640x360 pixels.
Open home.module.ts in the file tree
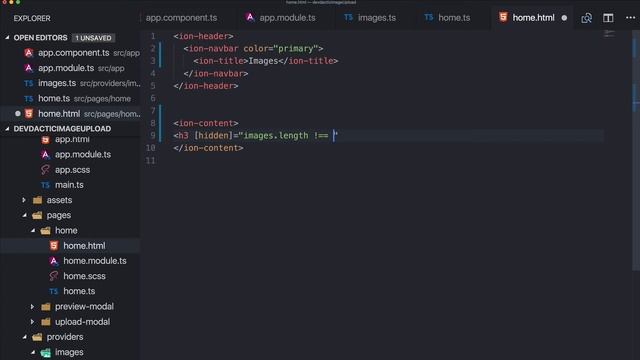click(x=95, y=261)
